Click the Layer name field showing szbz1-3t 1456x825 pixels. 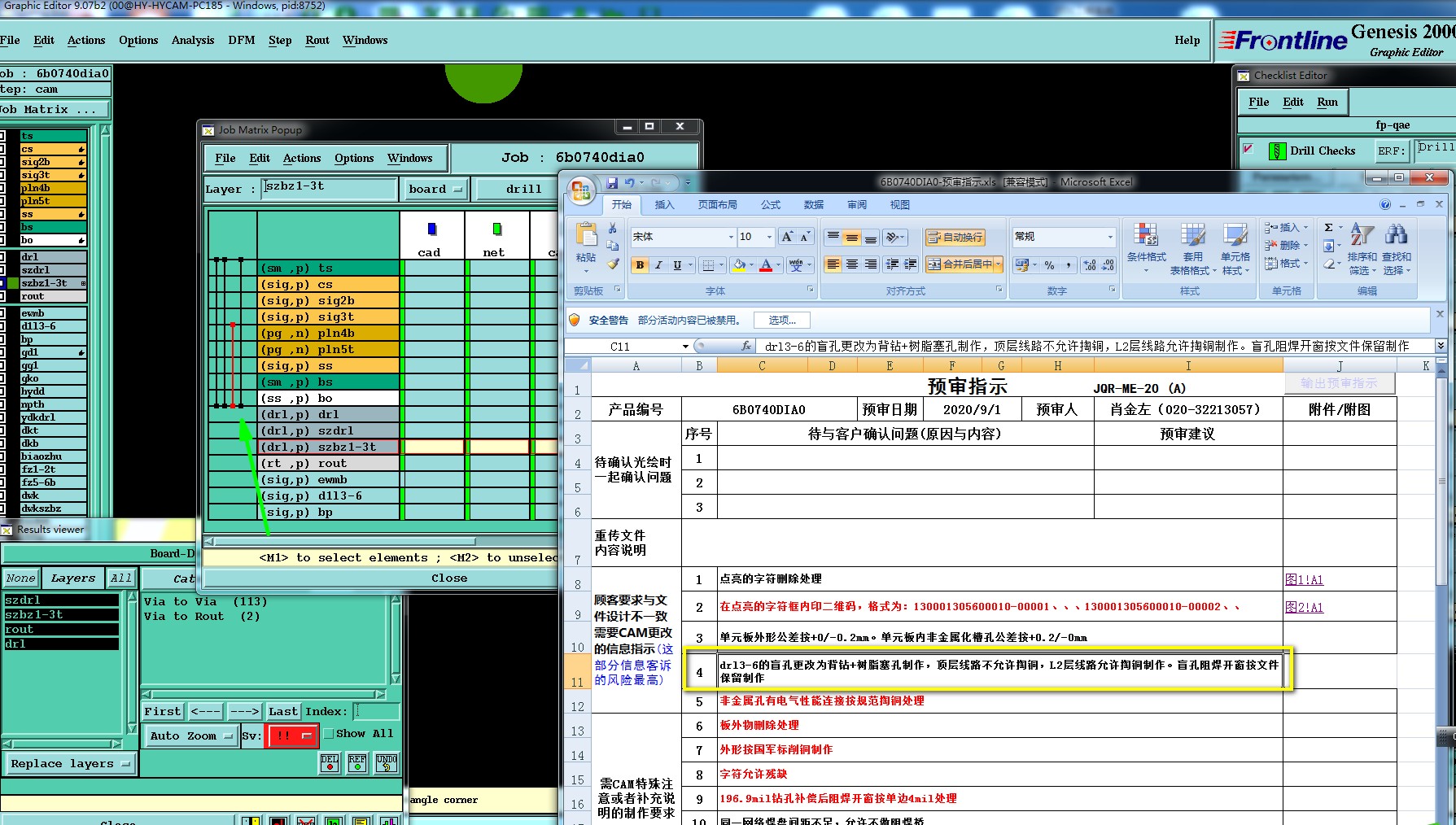coord(329,188)
